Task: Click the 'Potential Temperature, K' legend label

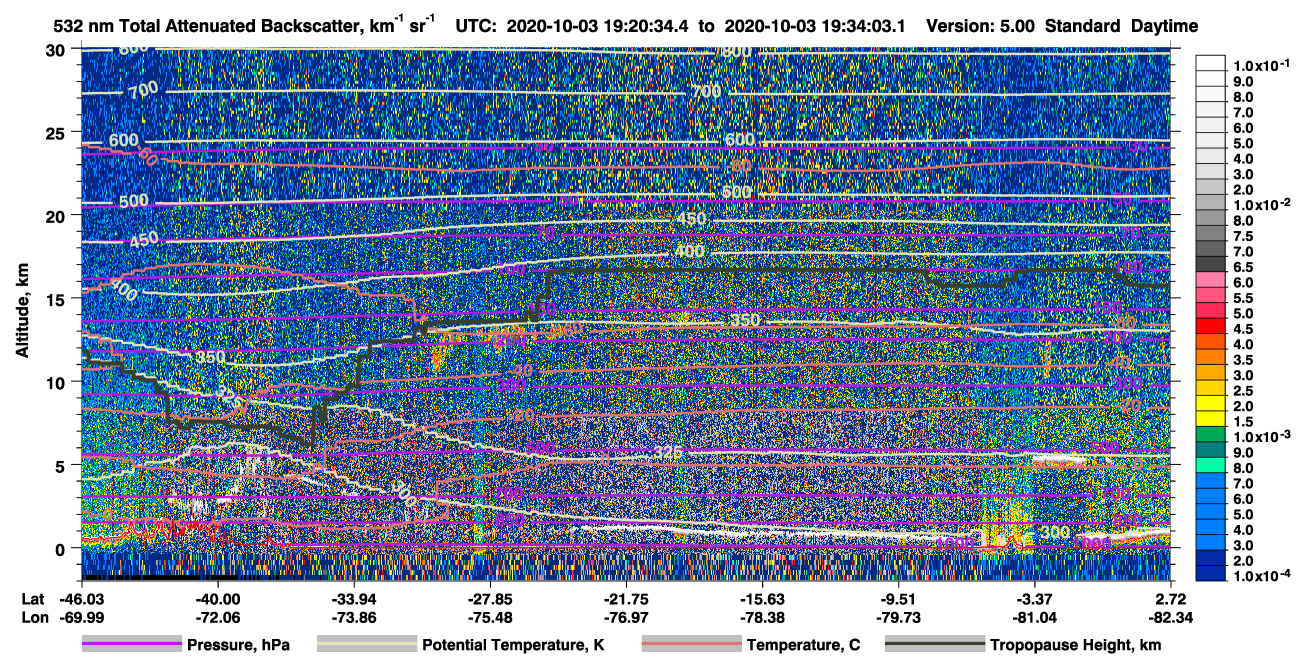Action: (513, 646)
